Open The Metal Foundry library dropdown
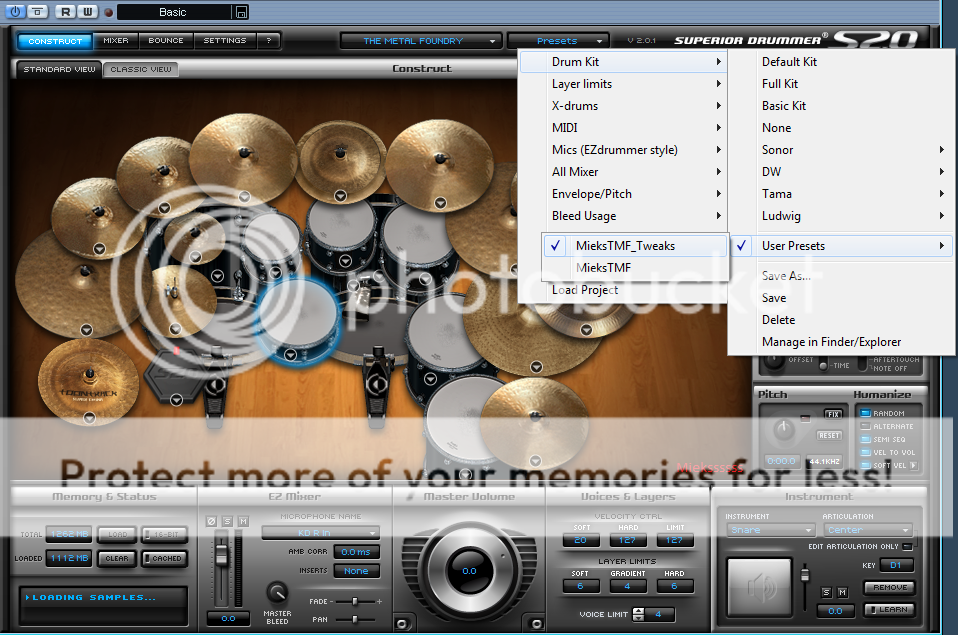The image size is (958, 635). click(x=421, y=41)
